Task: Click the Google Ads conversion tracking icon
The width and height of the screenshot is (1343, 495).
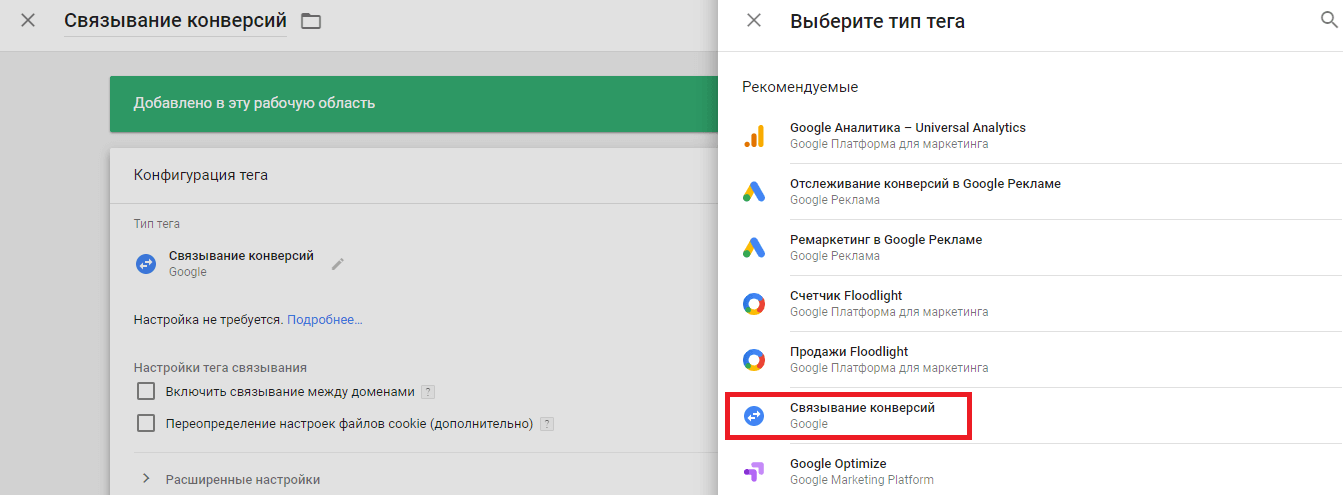Action: pyautogui.click(x=754, y=192)
